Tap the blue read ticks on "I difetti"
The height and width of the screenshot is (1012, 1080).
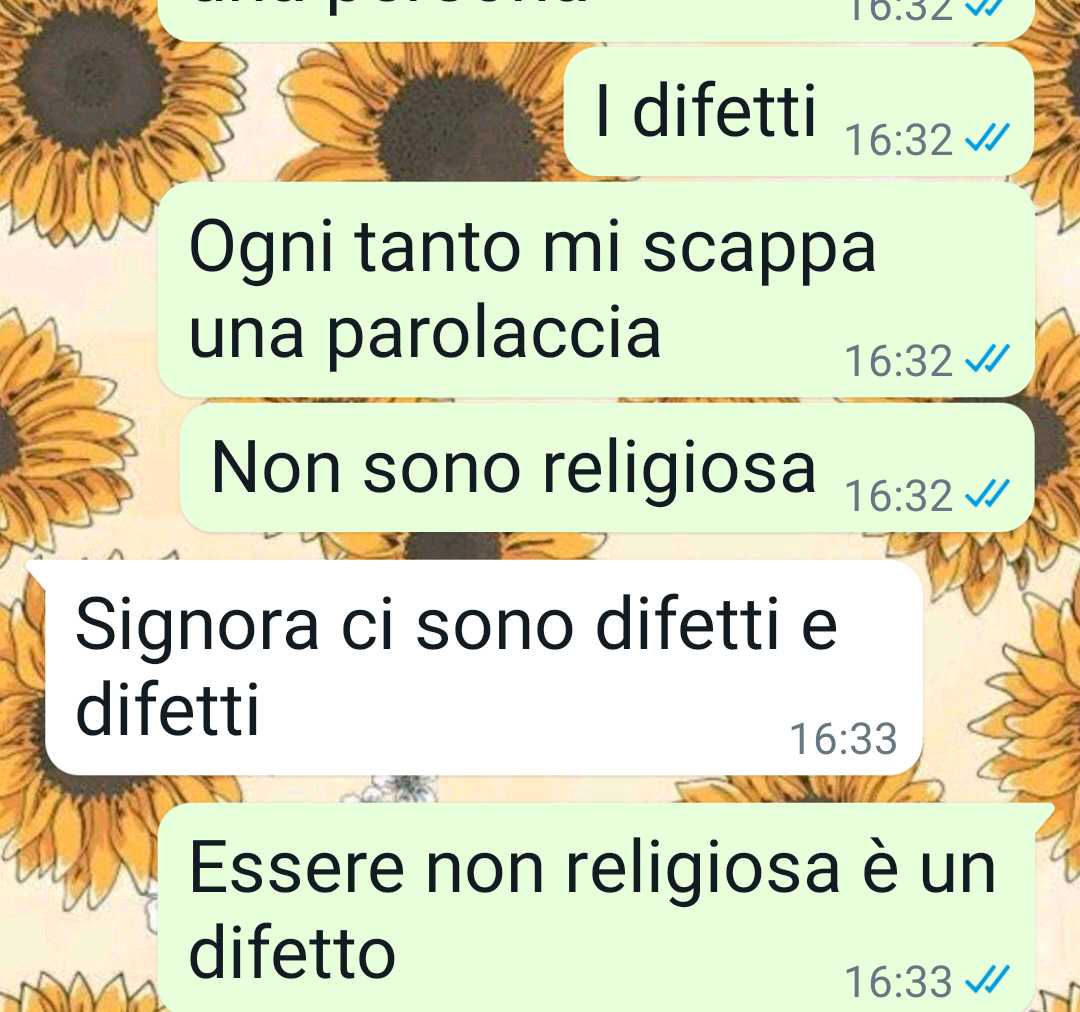point(987,136)
